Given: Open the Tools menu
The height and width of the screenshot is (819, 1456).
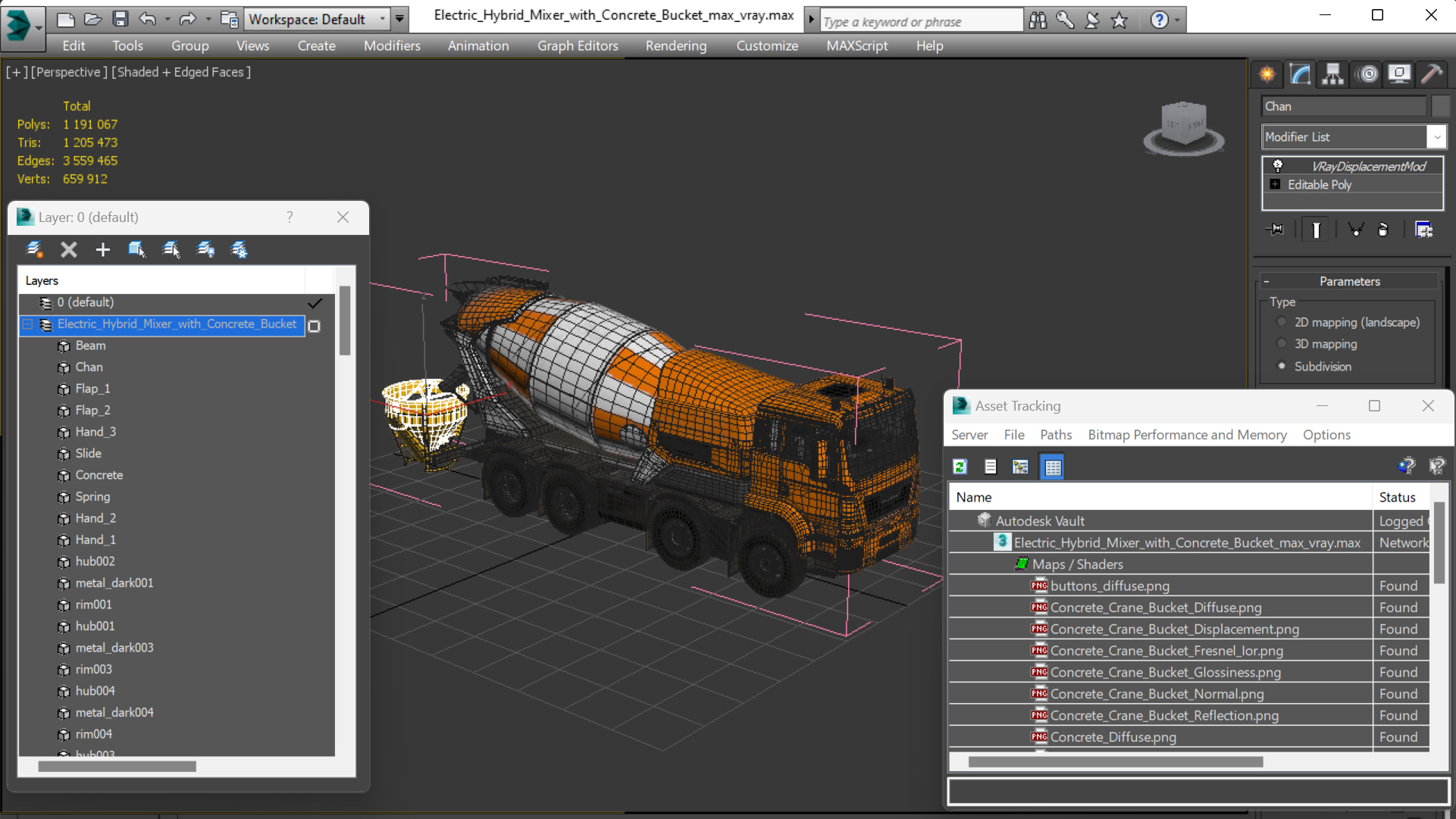Looking at the screenshot, I should pyautogui.click(x=127, y=45).
